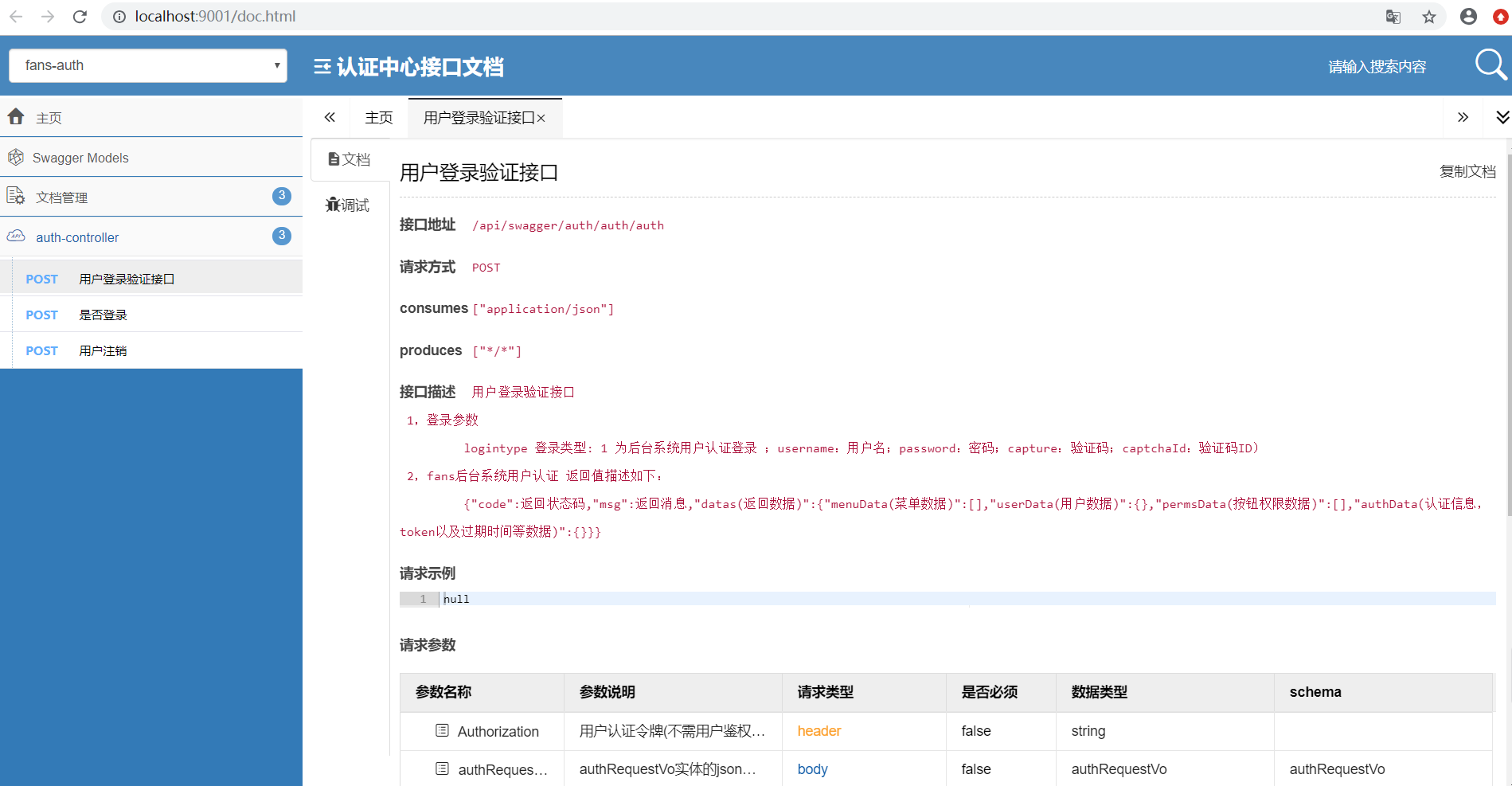
Task: Toggle sidebar with menu icon beside 认证中心接口文档
Action: 322,67
